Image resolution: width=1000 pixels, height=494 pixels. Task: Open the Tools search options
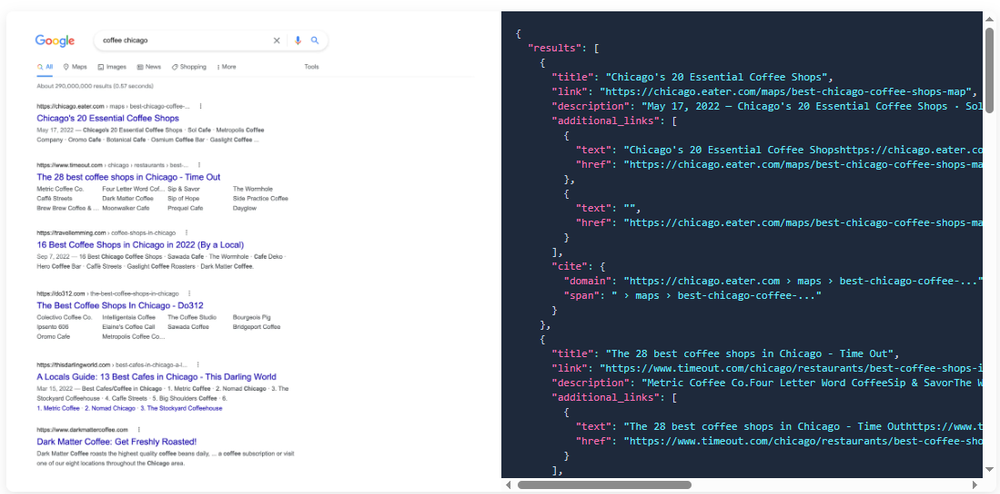(x=311, y=67)
